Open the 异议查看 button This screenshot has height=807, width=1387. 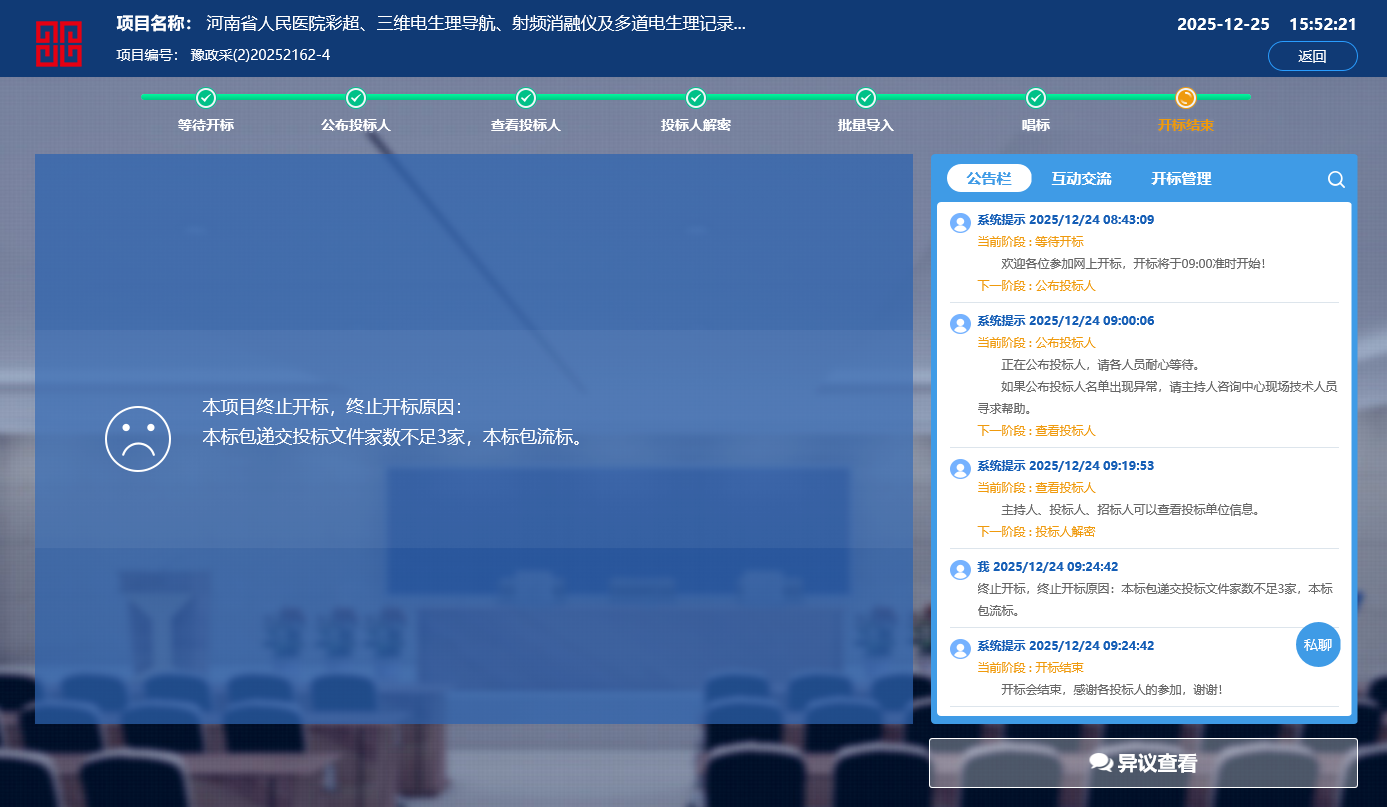(1143, 763)
